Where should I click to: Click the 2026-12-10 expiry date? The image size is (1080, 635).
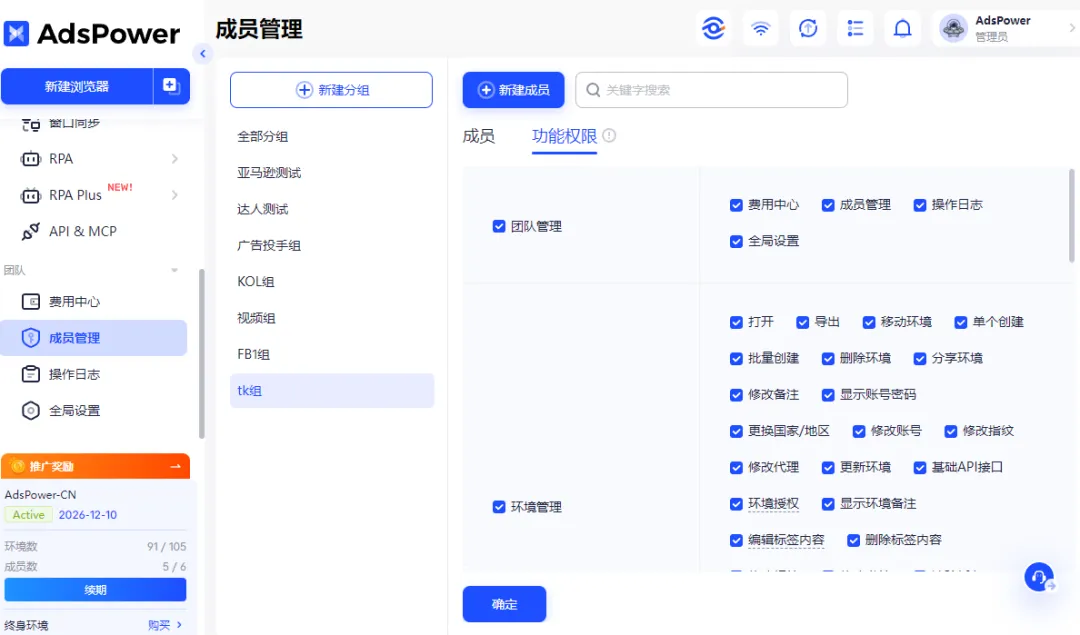(87, 514)
